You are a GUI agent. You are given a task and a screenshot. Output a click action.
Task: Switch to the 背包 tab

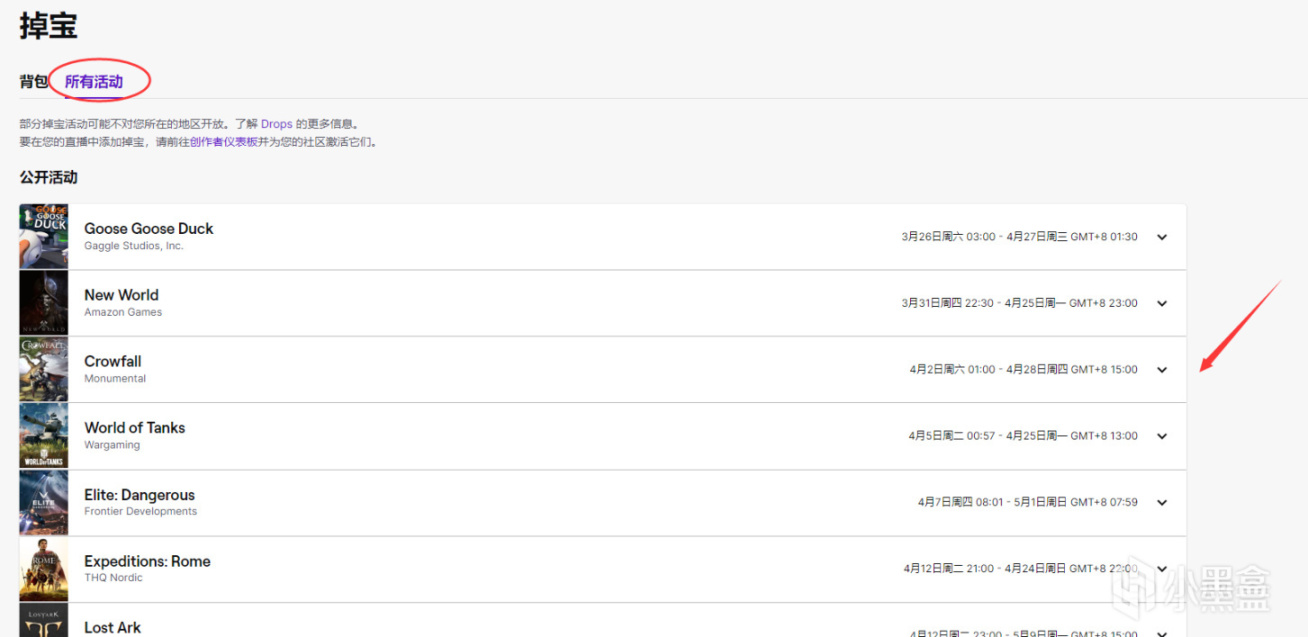pyautogui.click(x=34, y=81)
